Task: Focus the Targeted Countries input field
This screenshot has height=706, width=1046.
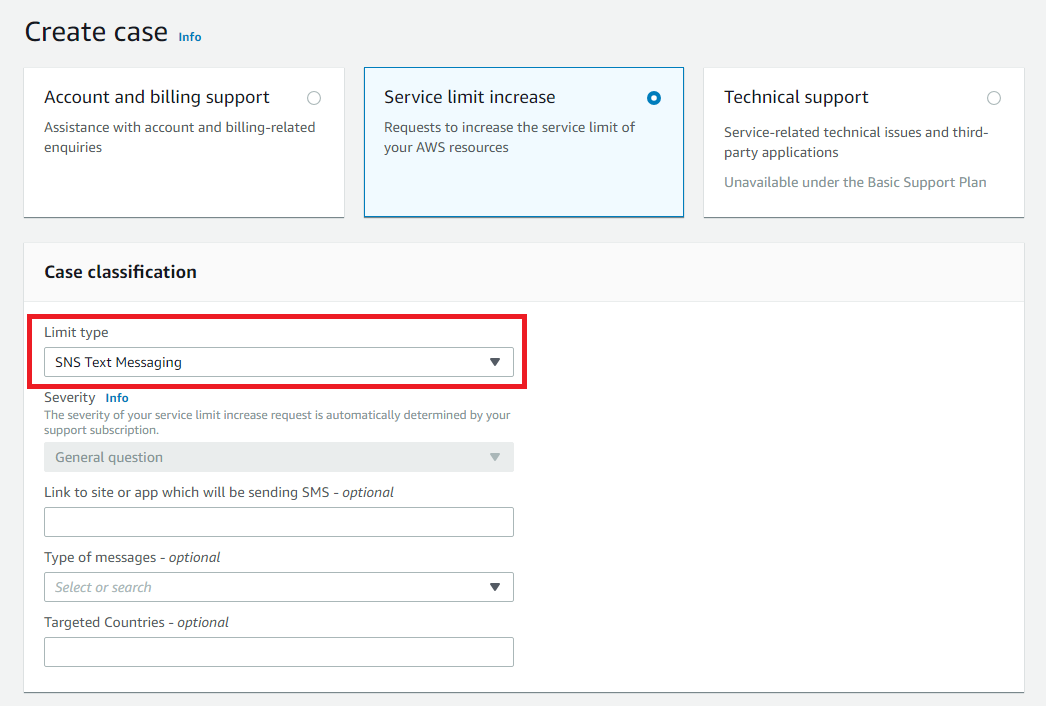Action: tap(279, 652)
